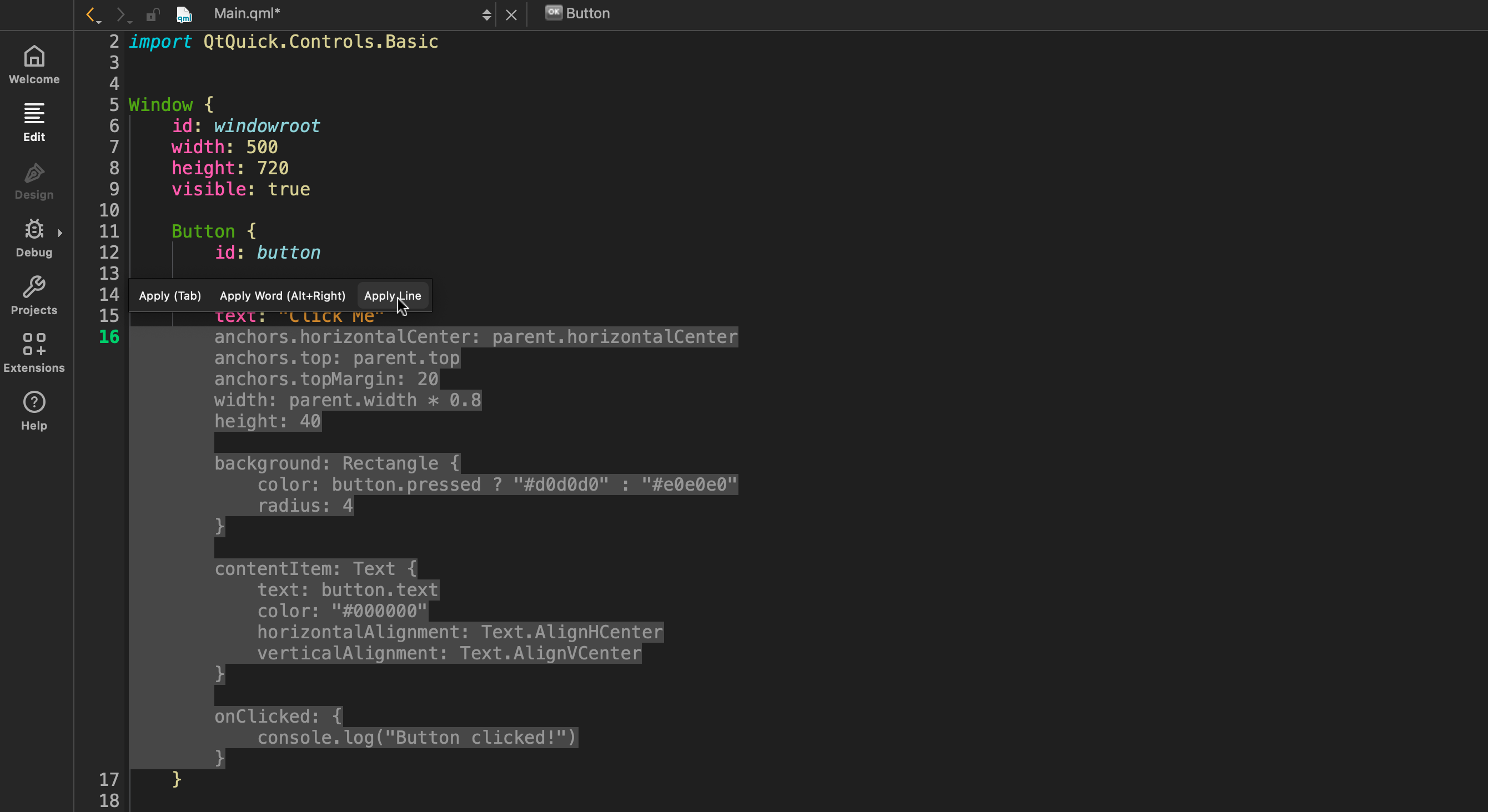Close the current editor split
Screen dimensions: 1488x812
(511, 14)
